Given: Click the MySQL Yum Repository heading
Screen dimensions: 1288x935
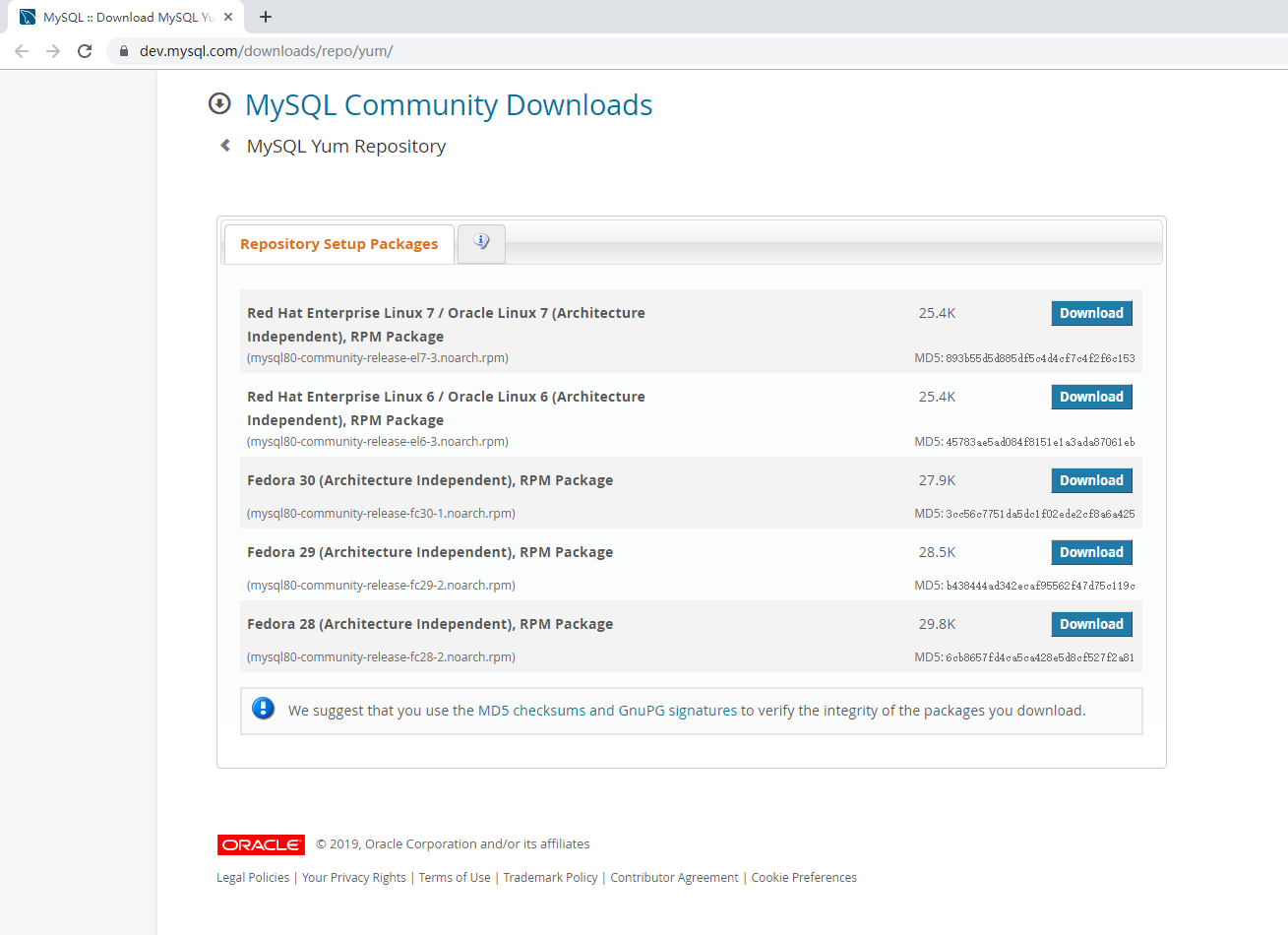Looking at the screenshot, I should (346, 147).
